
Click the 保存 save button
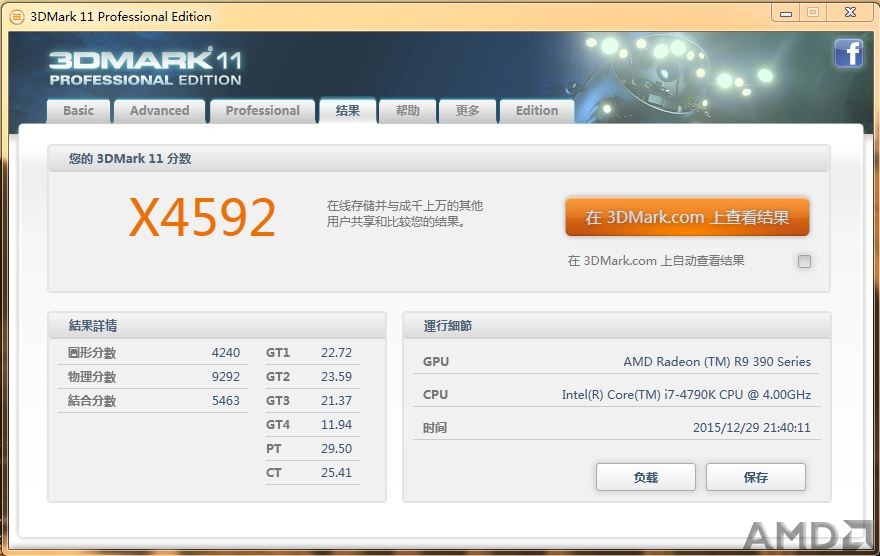click(x=755, y=477)
